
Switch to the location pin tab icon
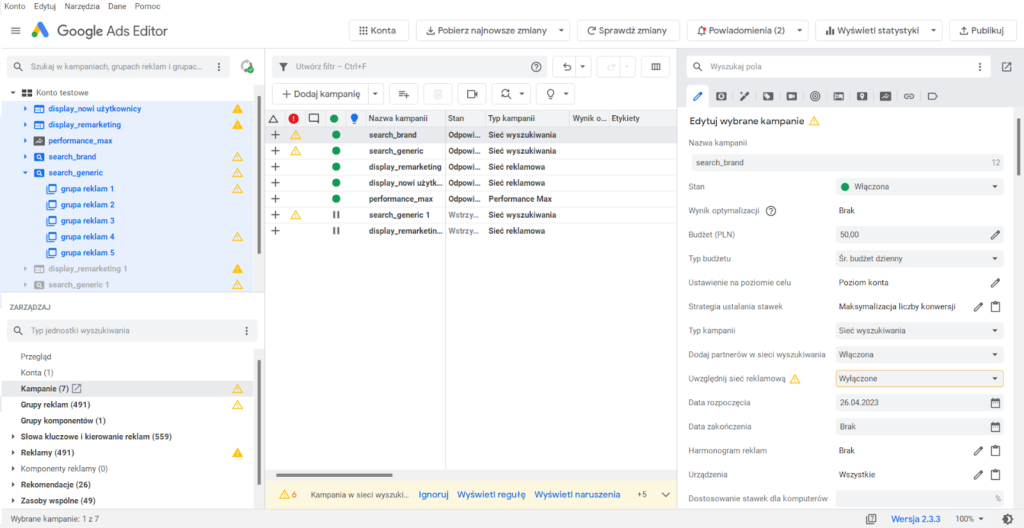[x=862, y=96]
